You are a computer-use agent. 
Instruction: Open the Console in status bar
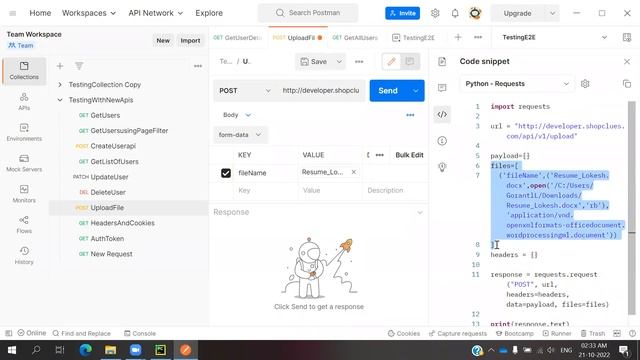tap(140, 333)
